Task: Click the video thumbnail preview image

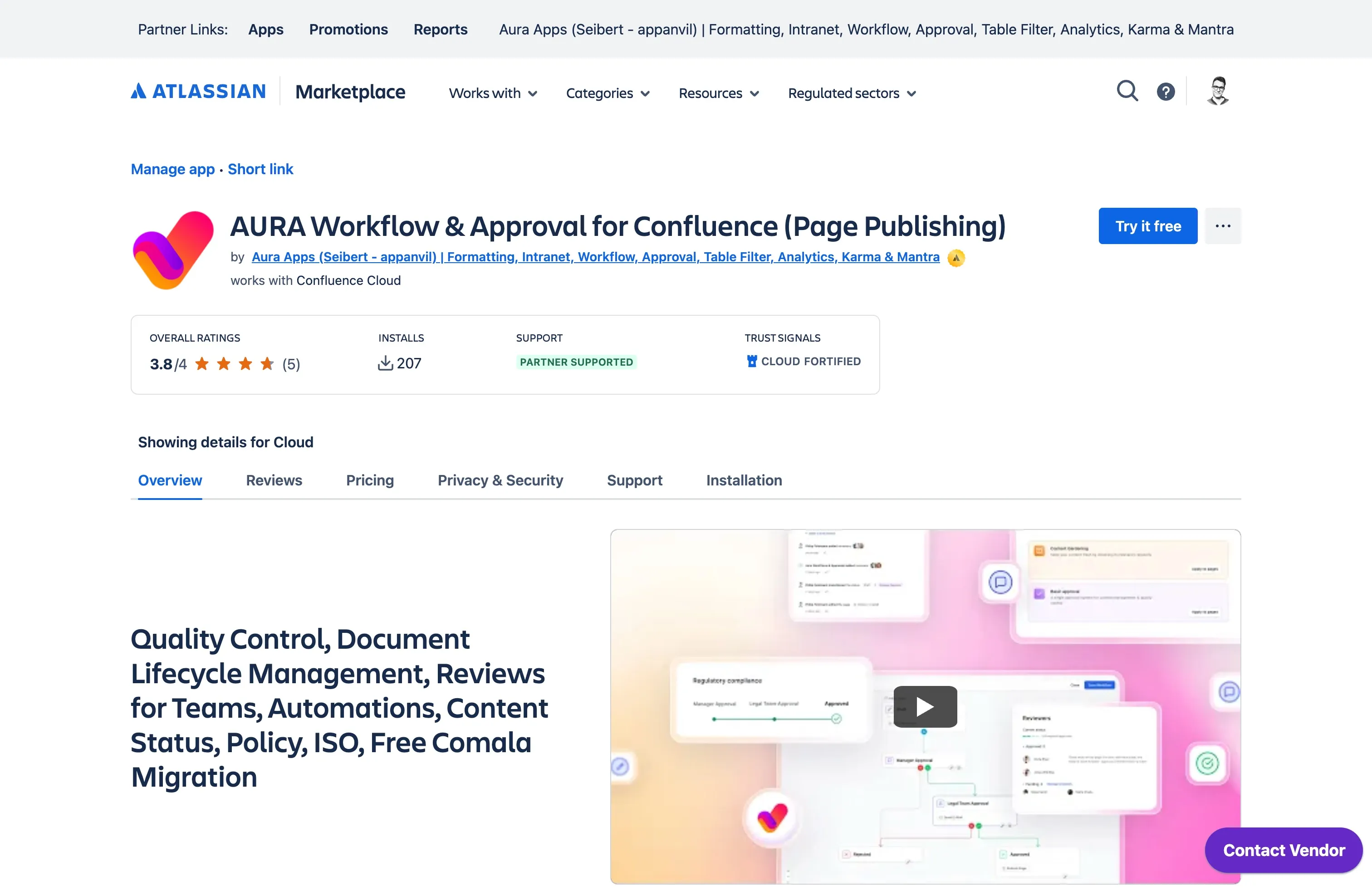Action: click(x=925, y=706)
